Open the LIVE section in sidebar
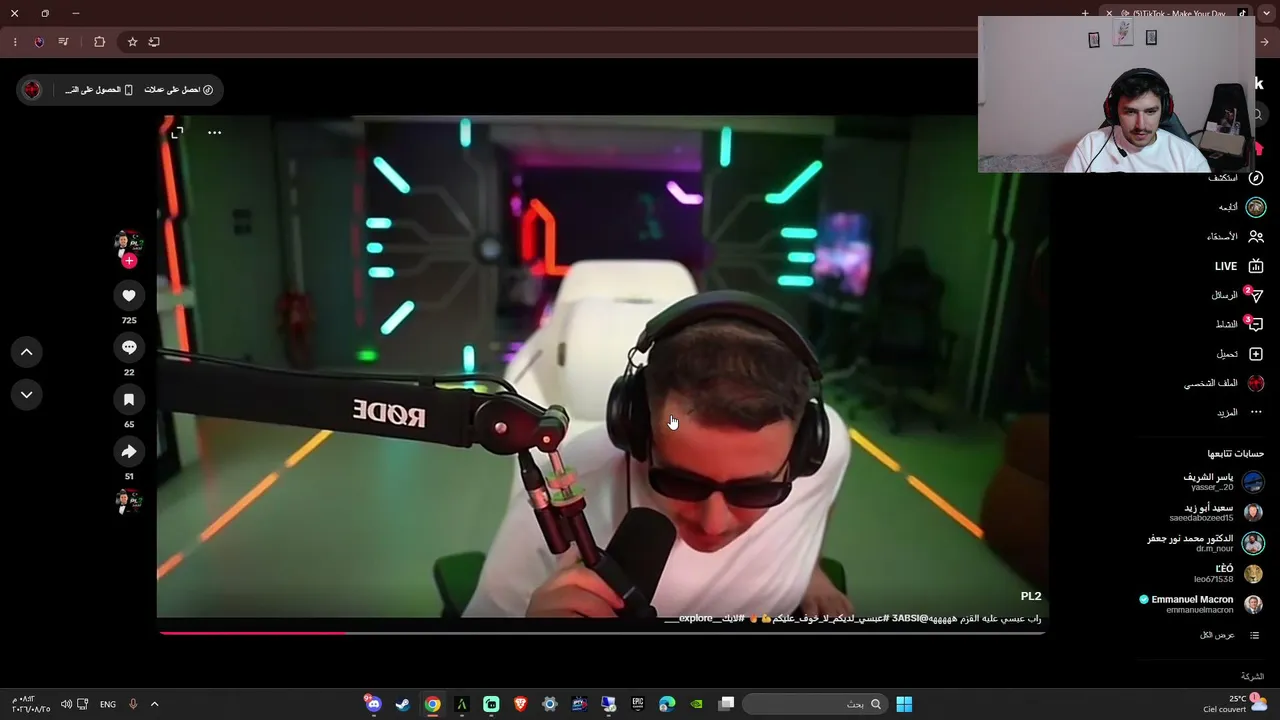Screen dimensions: 1280x720 point(1239,266)
